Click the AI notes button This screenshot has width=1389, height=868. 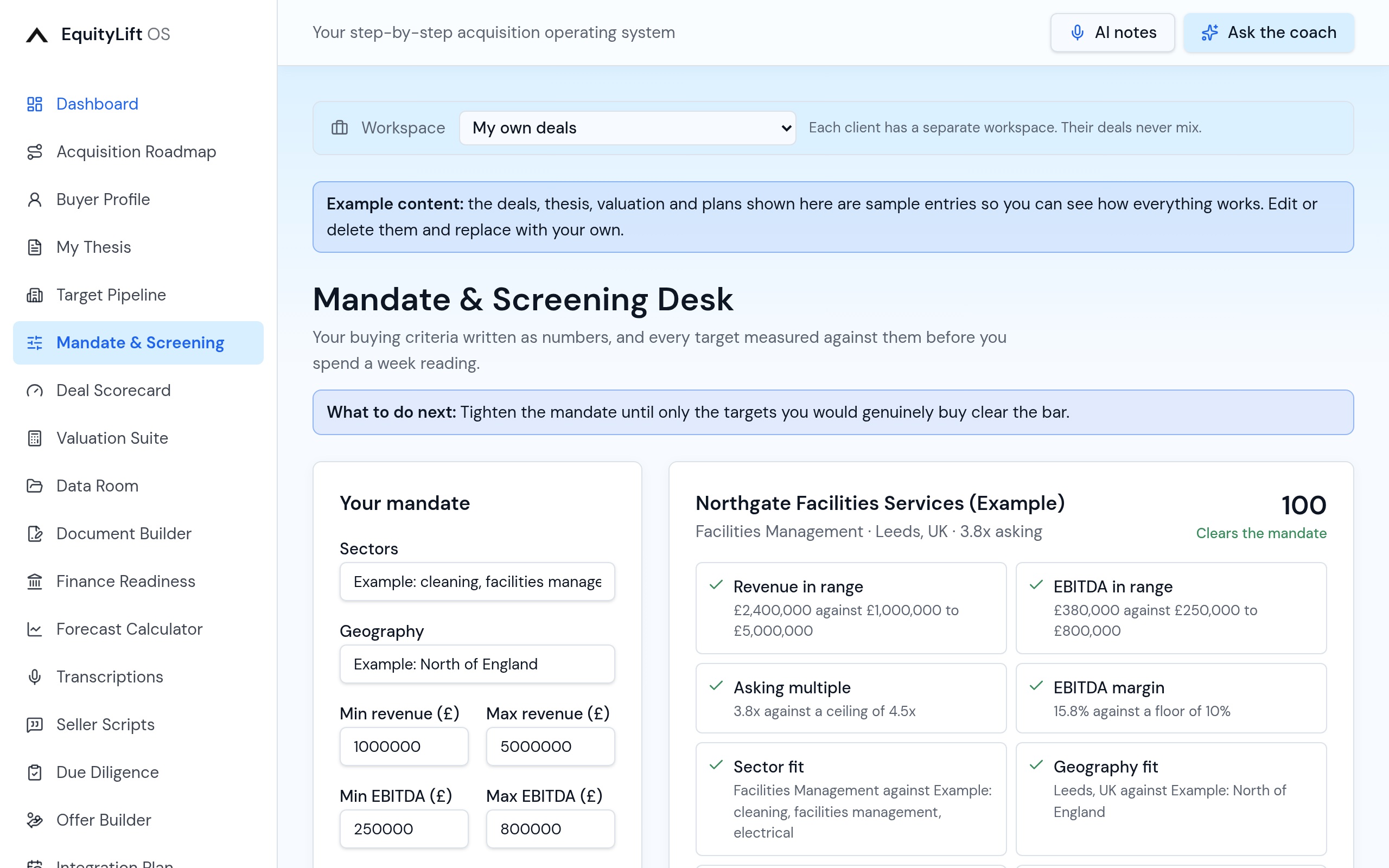tap(1112, 33)
